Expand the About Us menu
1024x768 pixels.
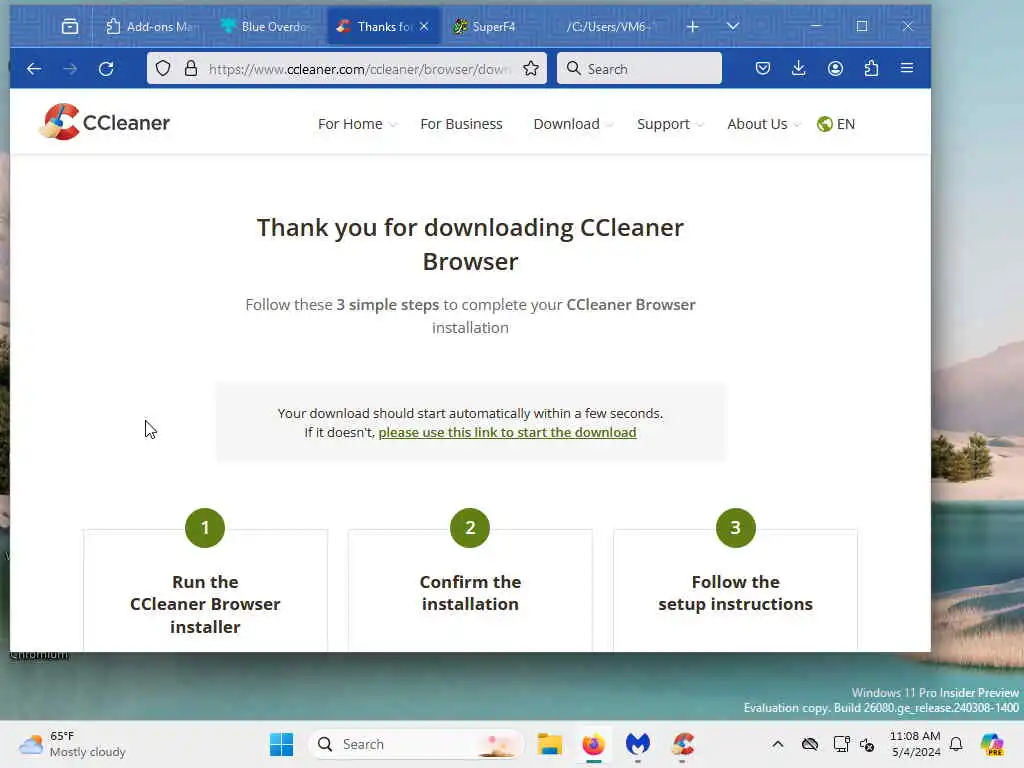(x=763, y=124)
